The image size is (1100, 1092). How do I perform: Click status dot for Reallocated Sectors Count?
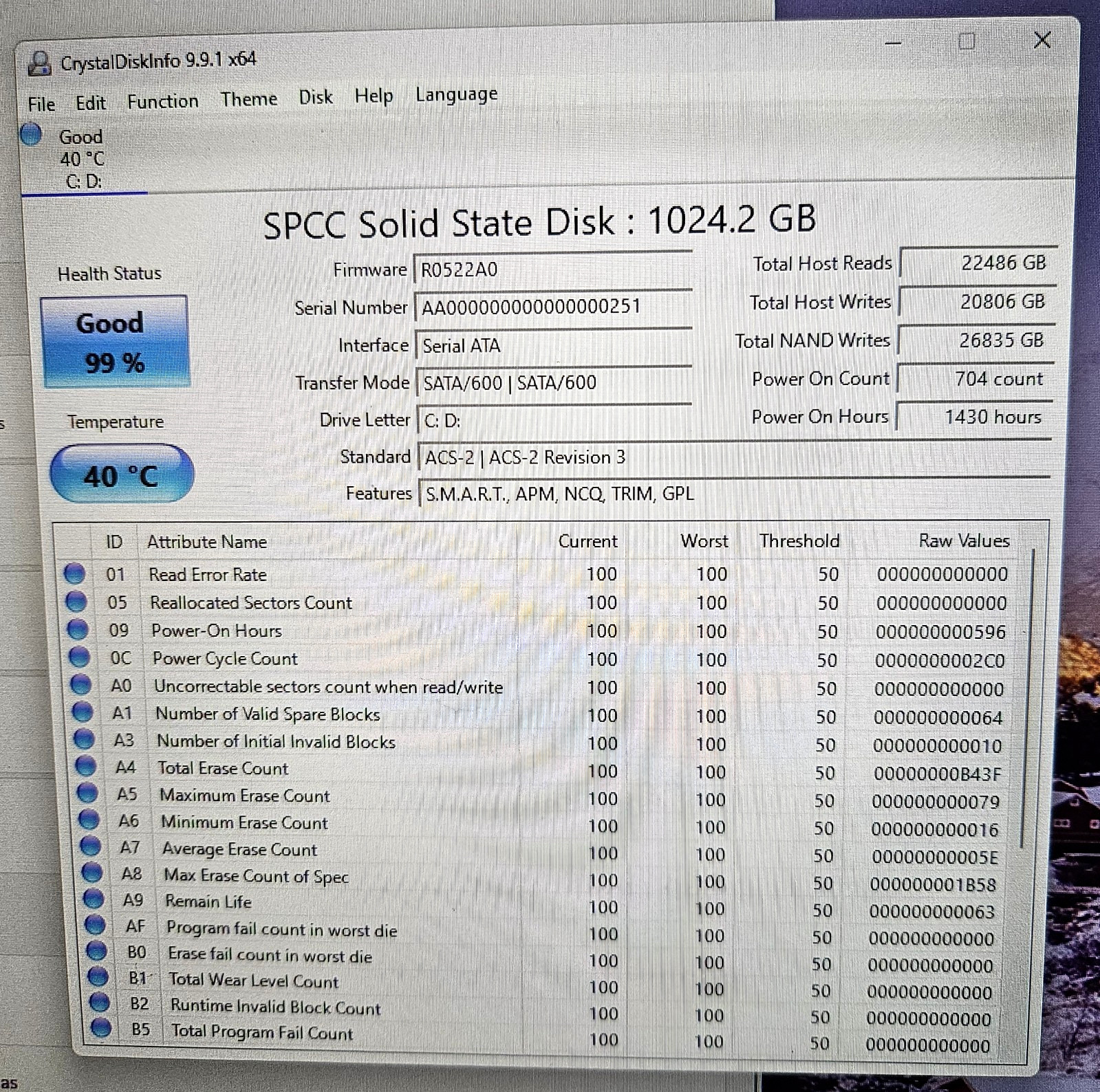(x=76, y=602)
